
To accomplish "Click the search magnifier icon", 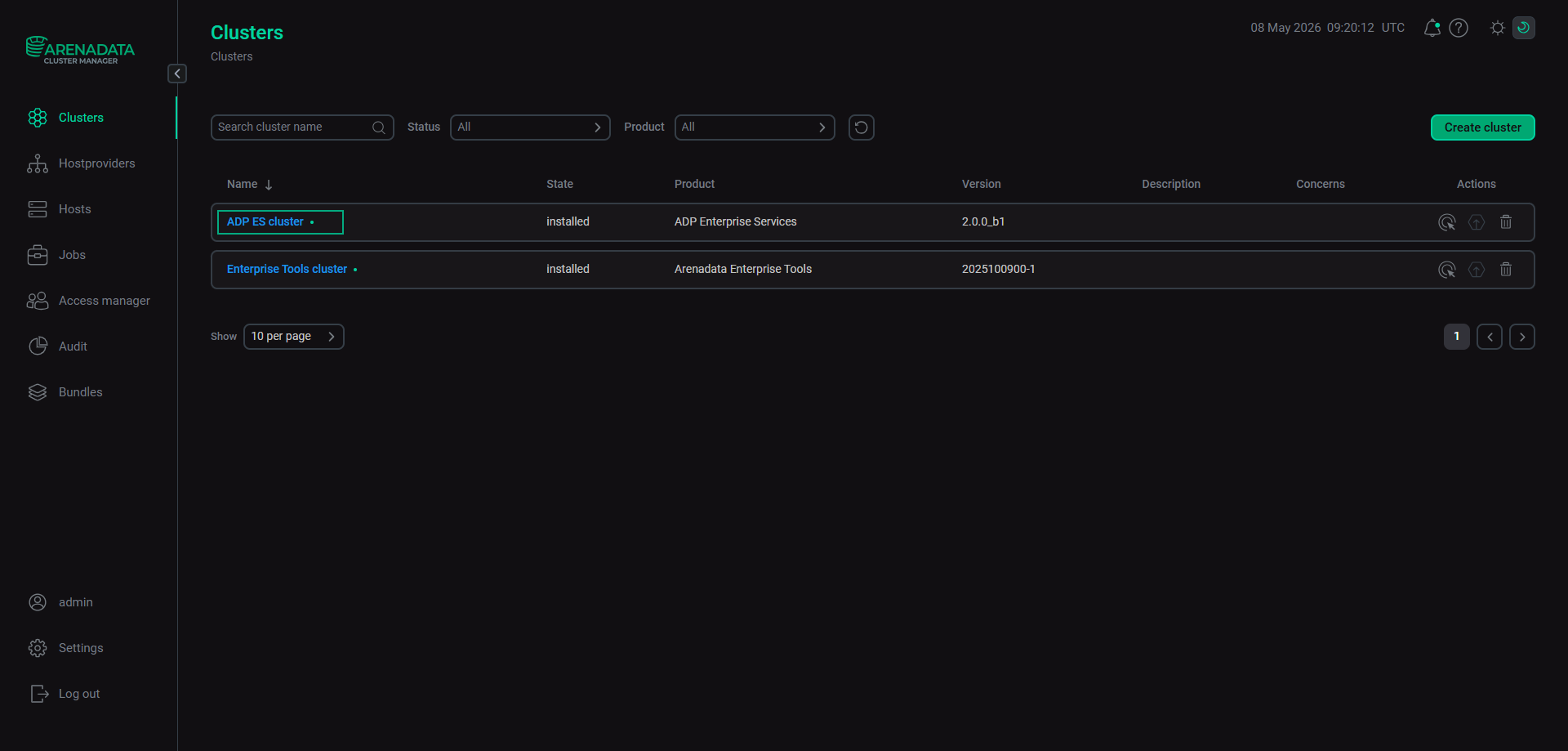I will click(x=379, y=127).
